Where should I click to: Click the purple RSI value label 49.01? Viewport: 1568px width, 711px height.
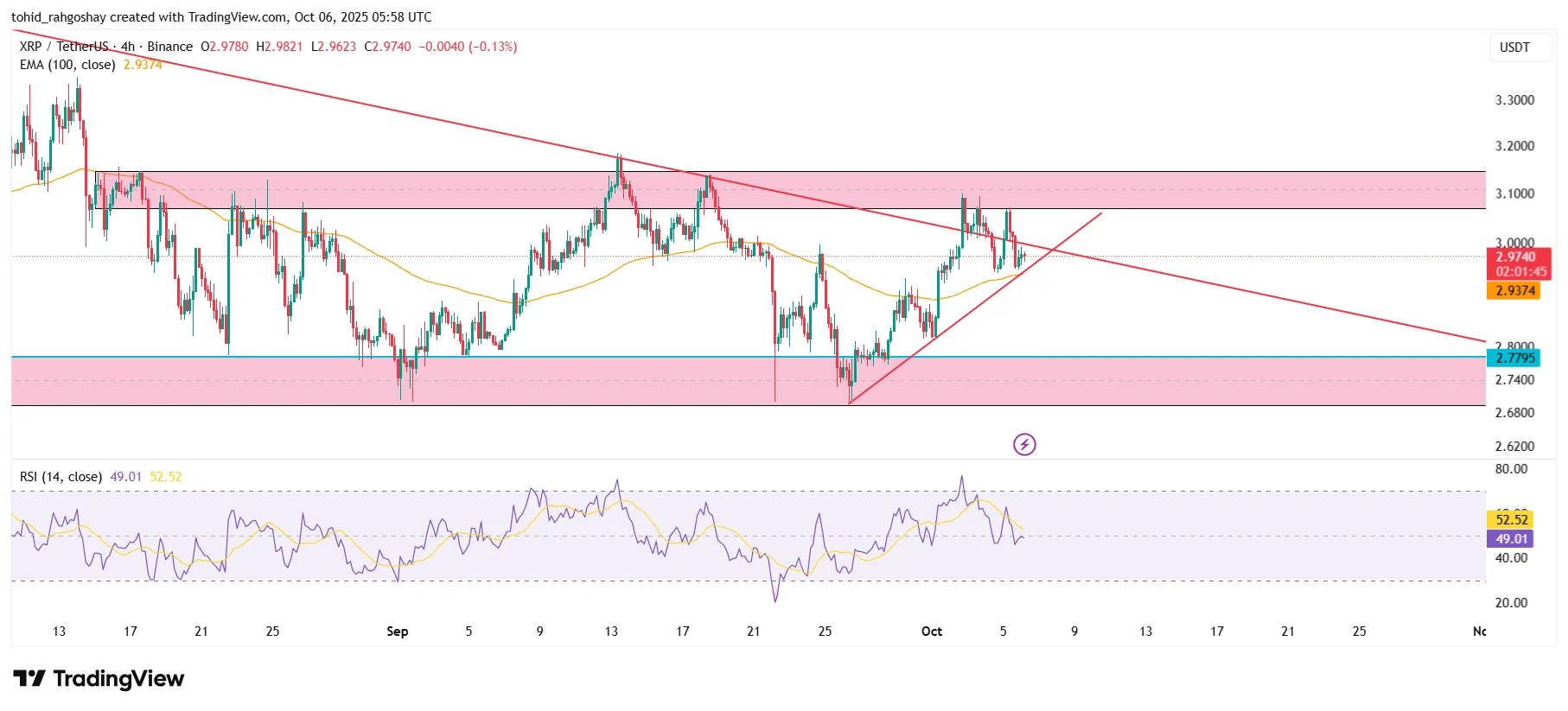pos(1511,539)
